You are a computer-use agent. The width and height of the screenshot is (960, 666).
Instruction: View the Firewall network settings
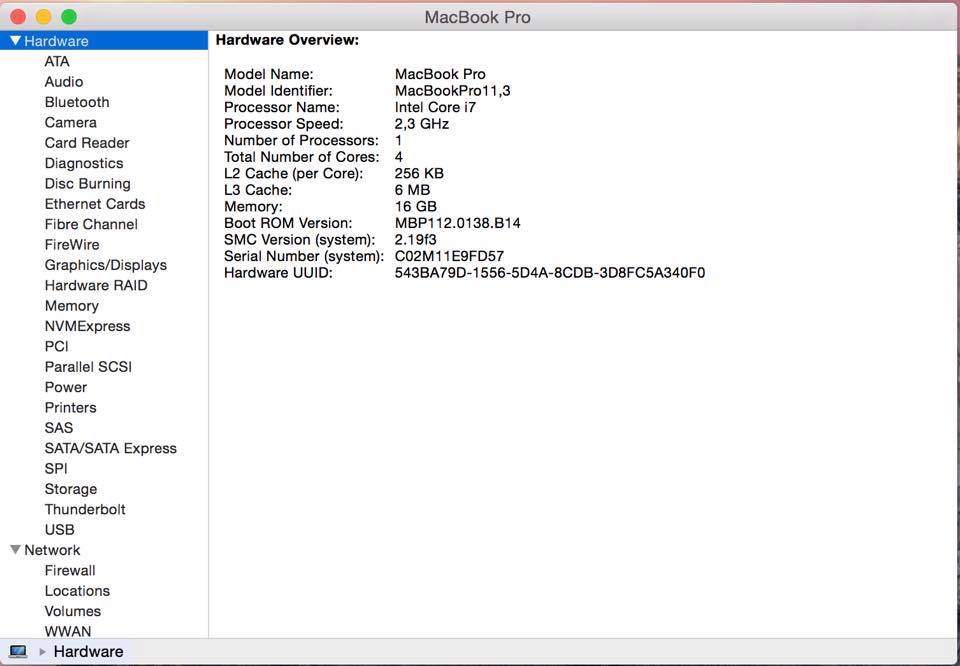(70, 571)
